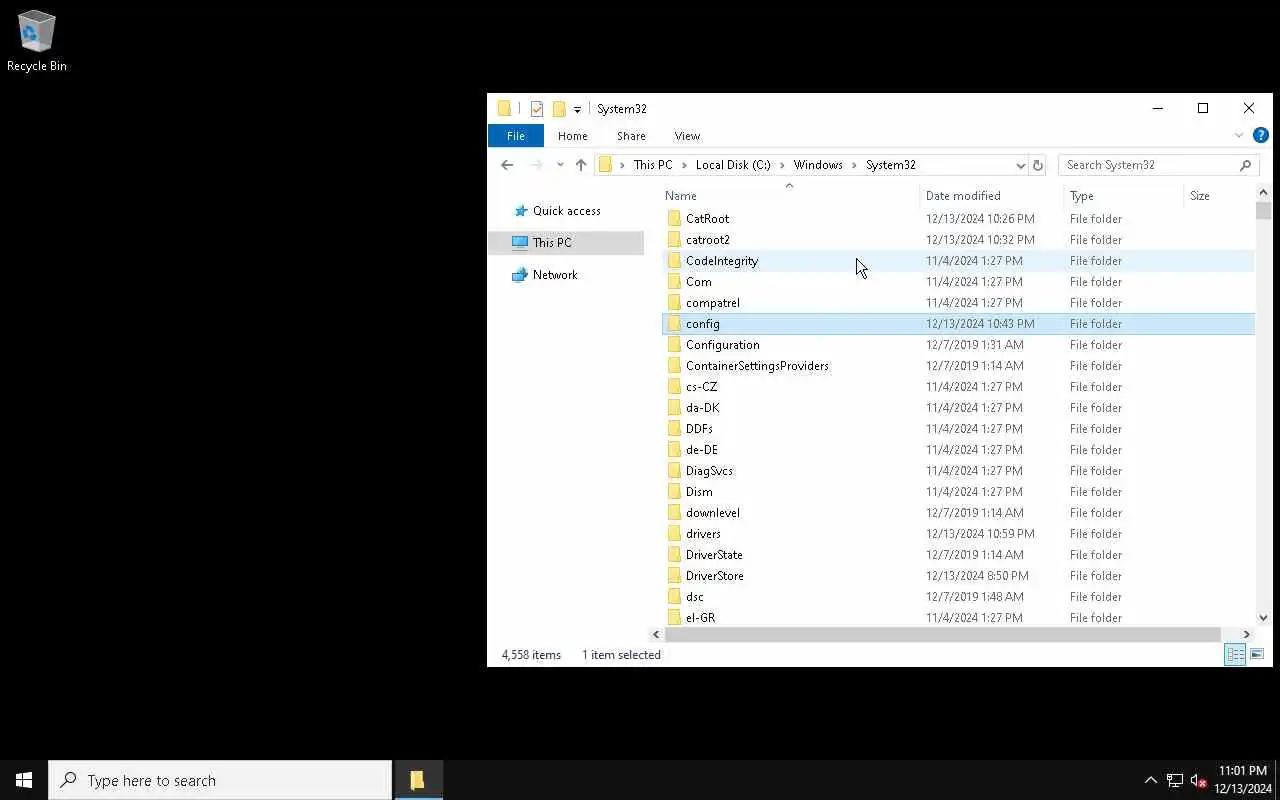Switch to Details view layout
The height and width of the screenshot is (800, 1280).
pos(1235,655)
